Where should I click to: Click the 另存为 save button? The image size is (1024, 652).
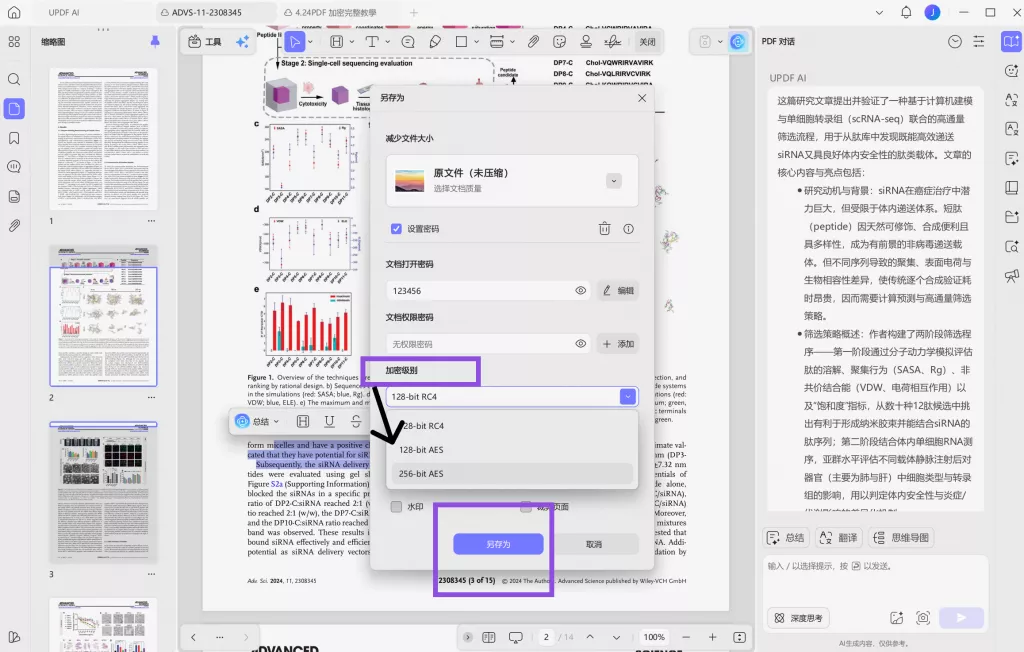coord(498,544)
